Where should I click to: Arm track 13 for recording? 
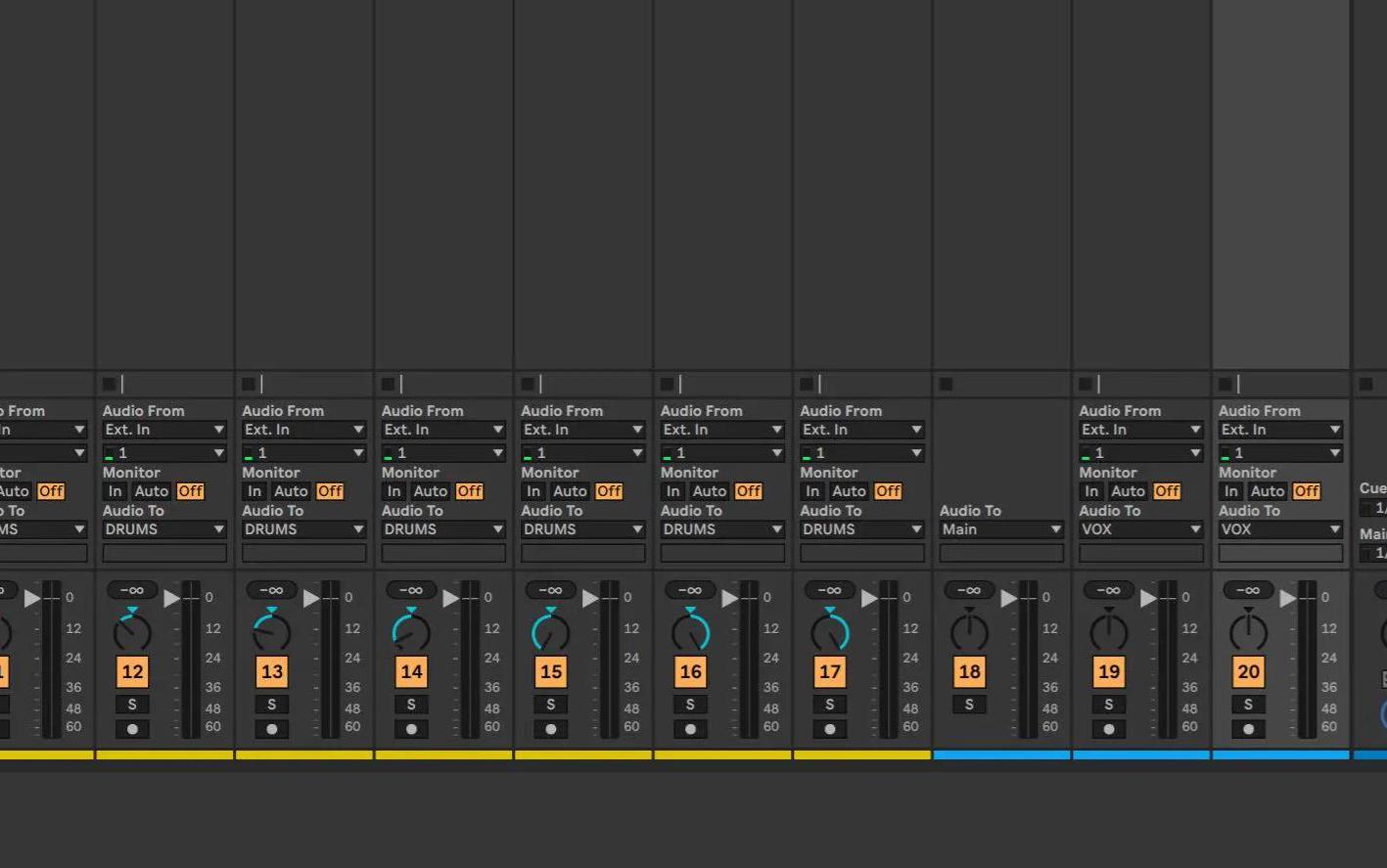[272, 729]
